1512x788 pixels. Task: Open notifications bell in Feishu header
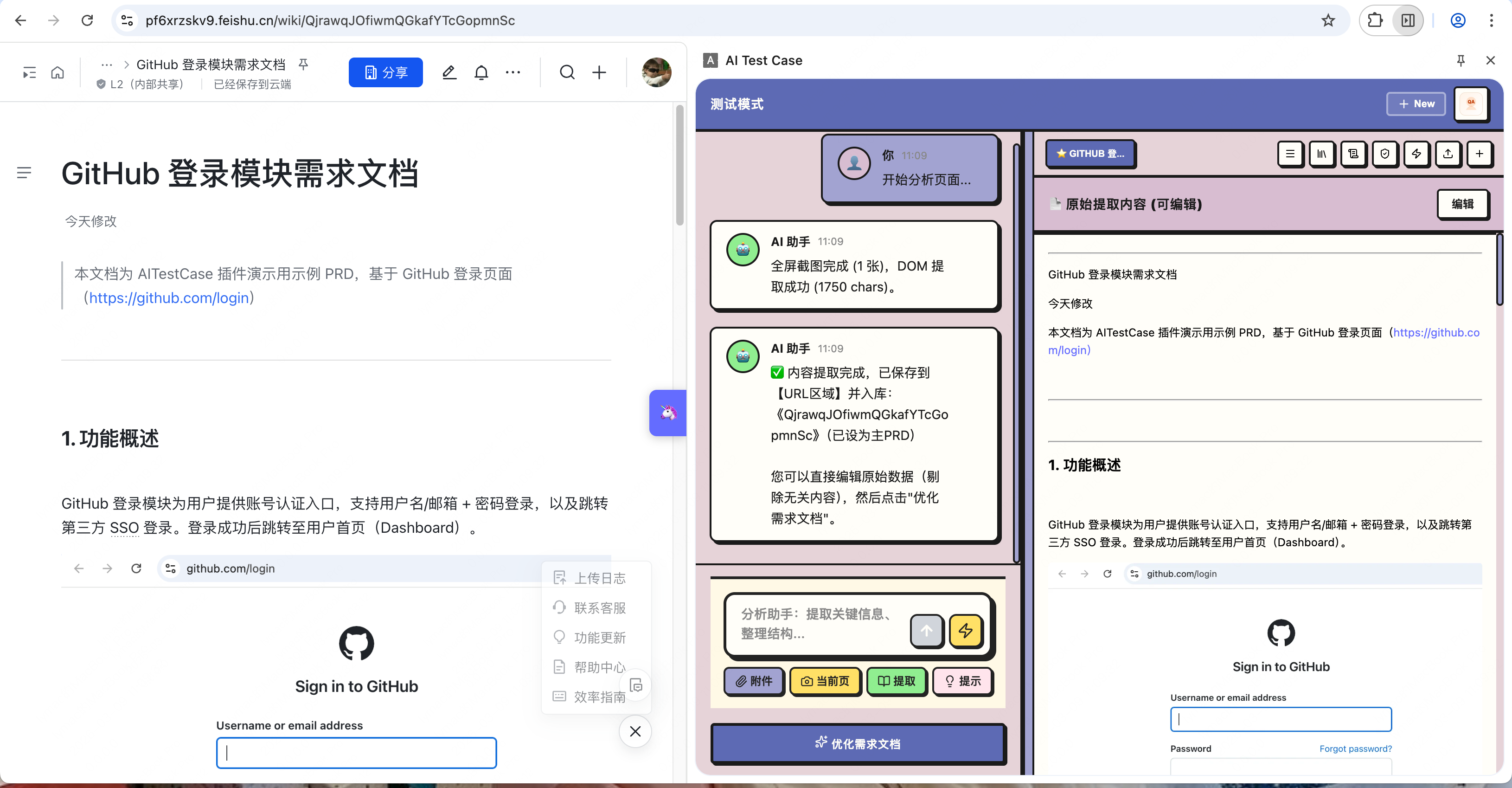(481, 72)
